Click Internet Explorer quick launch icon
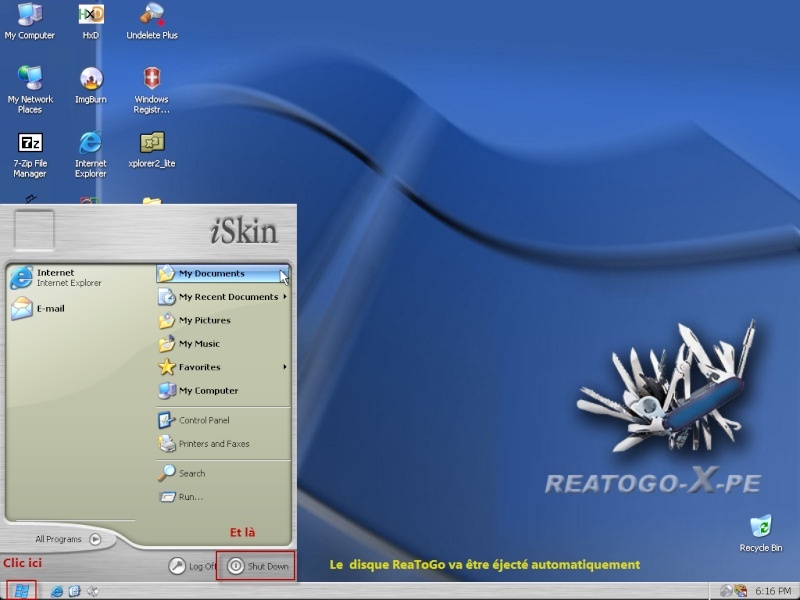Image resolution: width=800 pixels, height=600 pixels. click(57, 591)
